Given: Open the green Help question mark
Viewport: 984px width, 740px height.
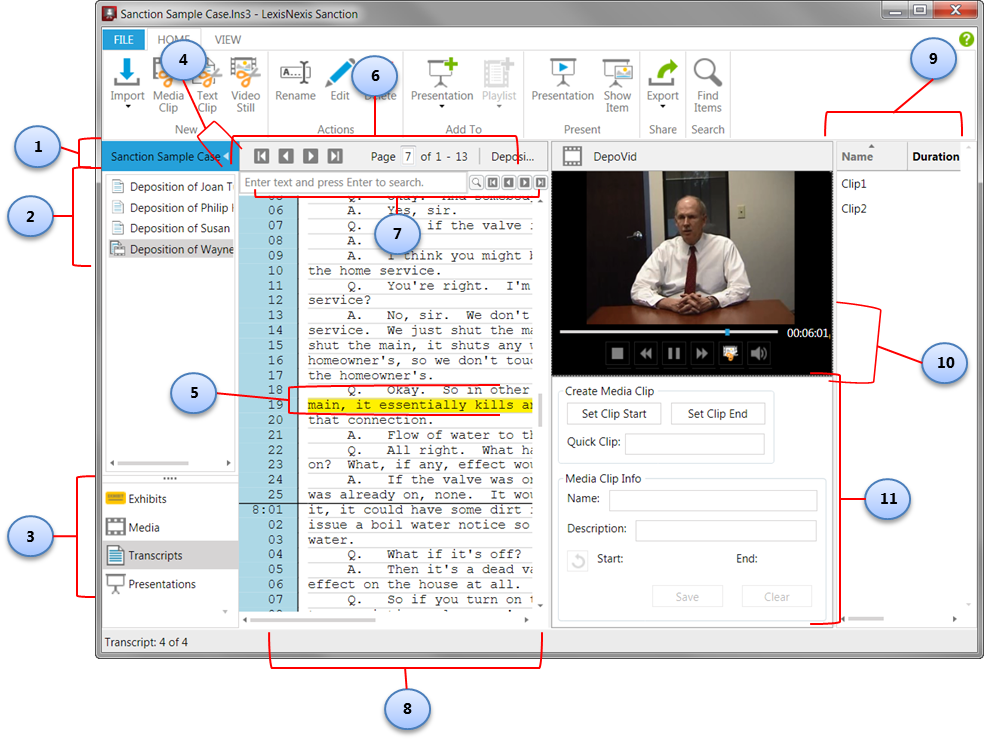Looking at the screenshot, I should [966, 40].
